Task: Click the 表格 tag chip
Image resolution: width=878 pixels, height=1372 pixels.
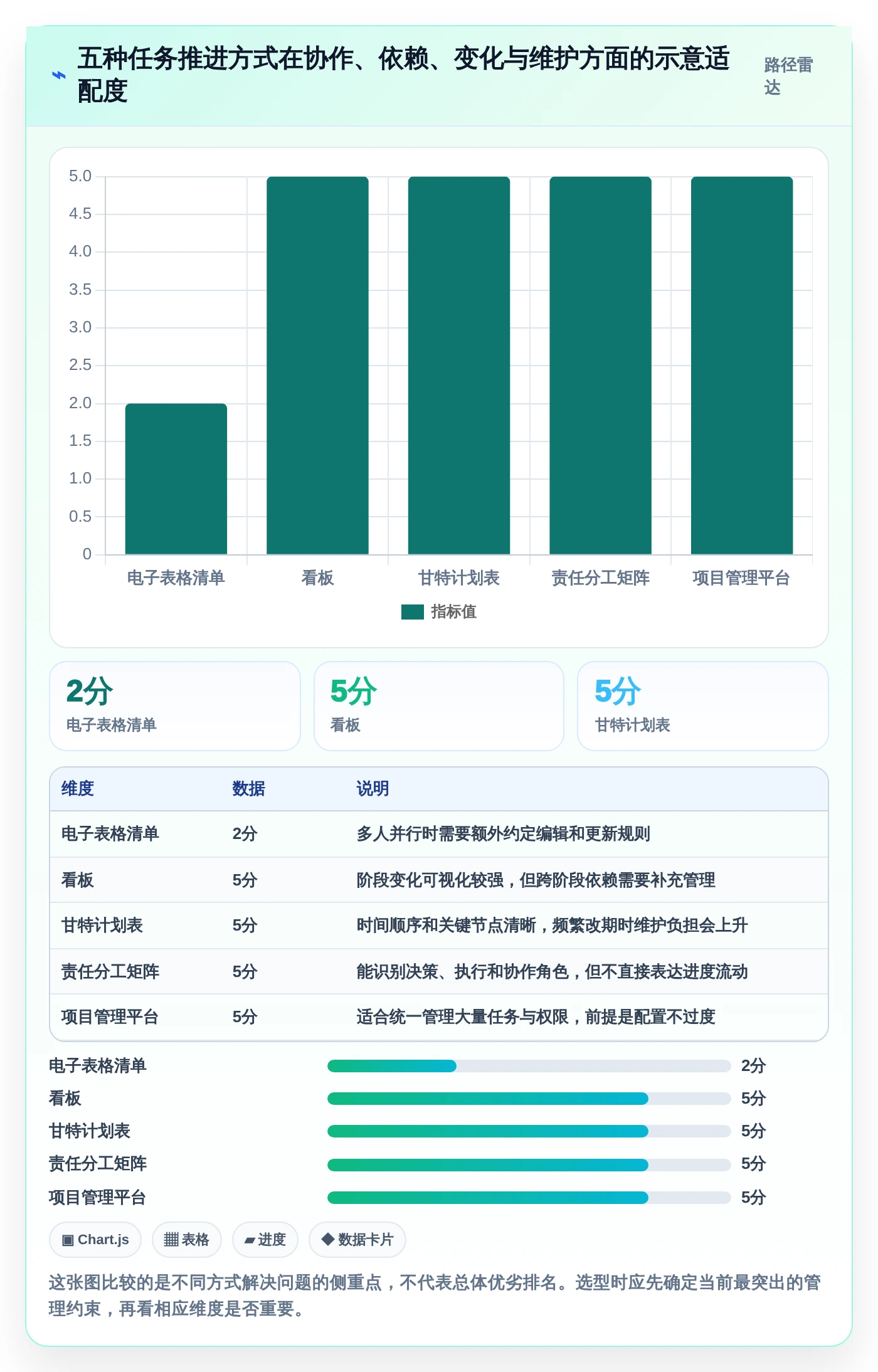Action: coord(187,1240)
